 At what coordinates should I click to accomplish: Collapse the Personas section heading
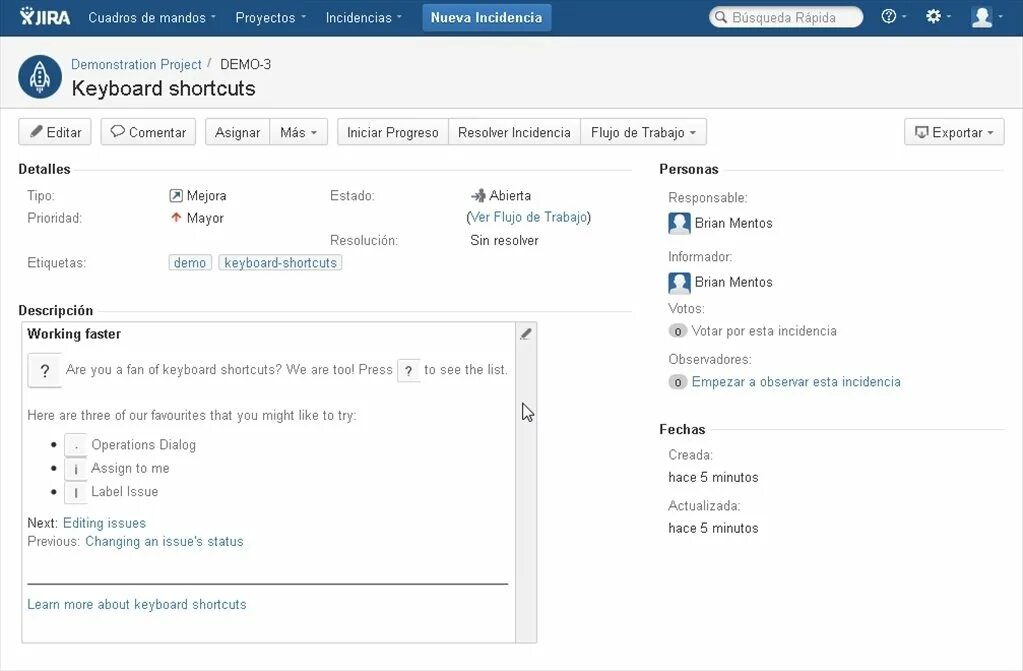point(689,169)
